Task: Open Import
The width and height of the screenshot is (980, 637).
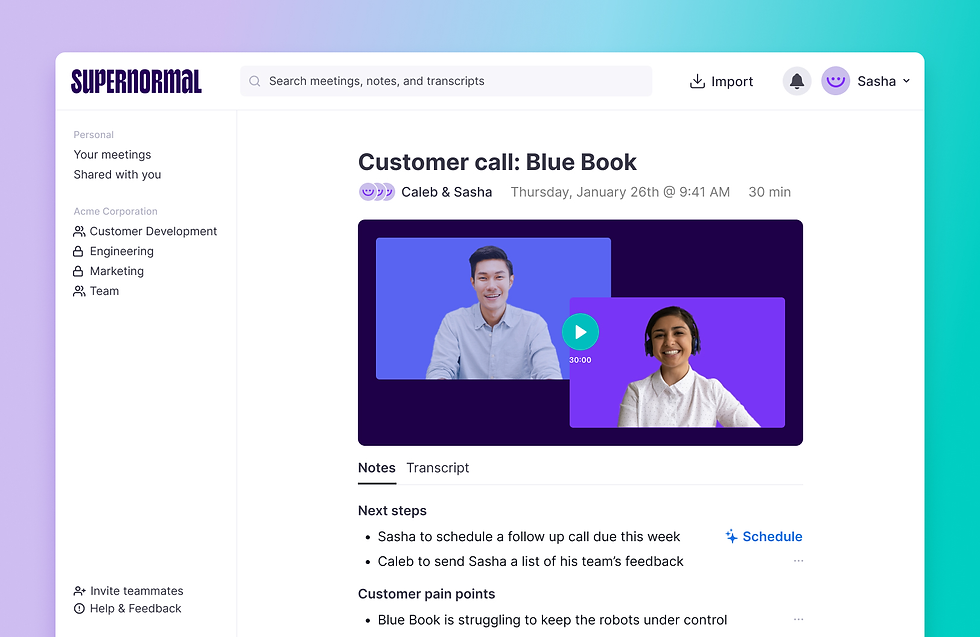Action: [721, 81]
